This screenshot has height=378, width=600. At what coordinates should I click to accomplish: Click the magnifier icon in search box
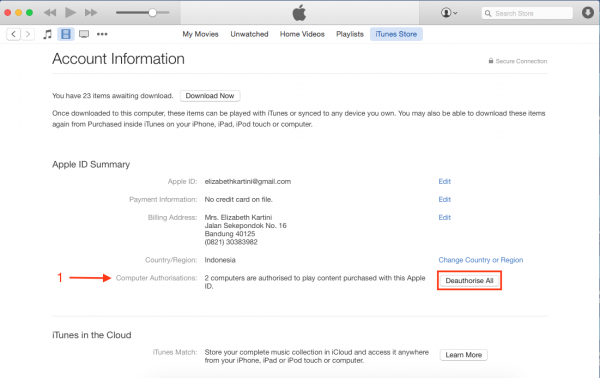[x=488, y=13]
